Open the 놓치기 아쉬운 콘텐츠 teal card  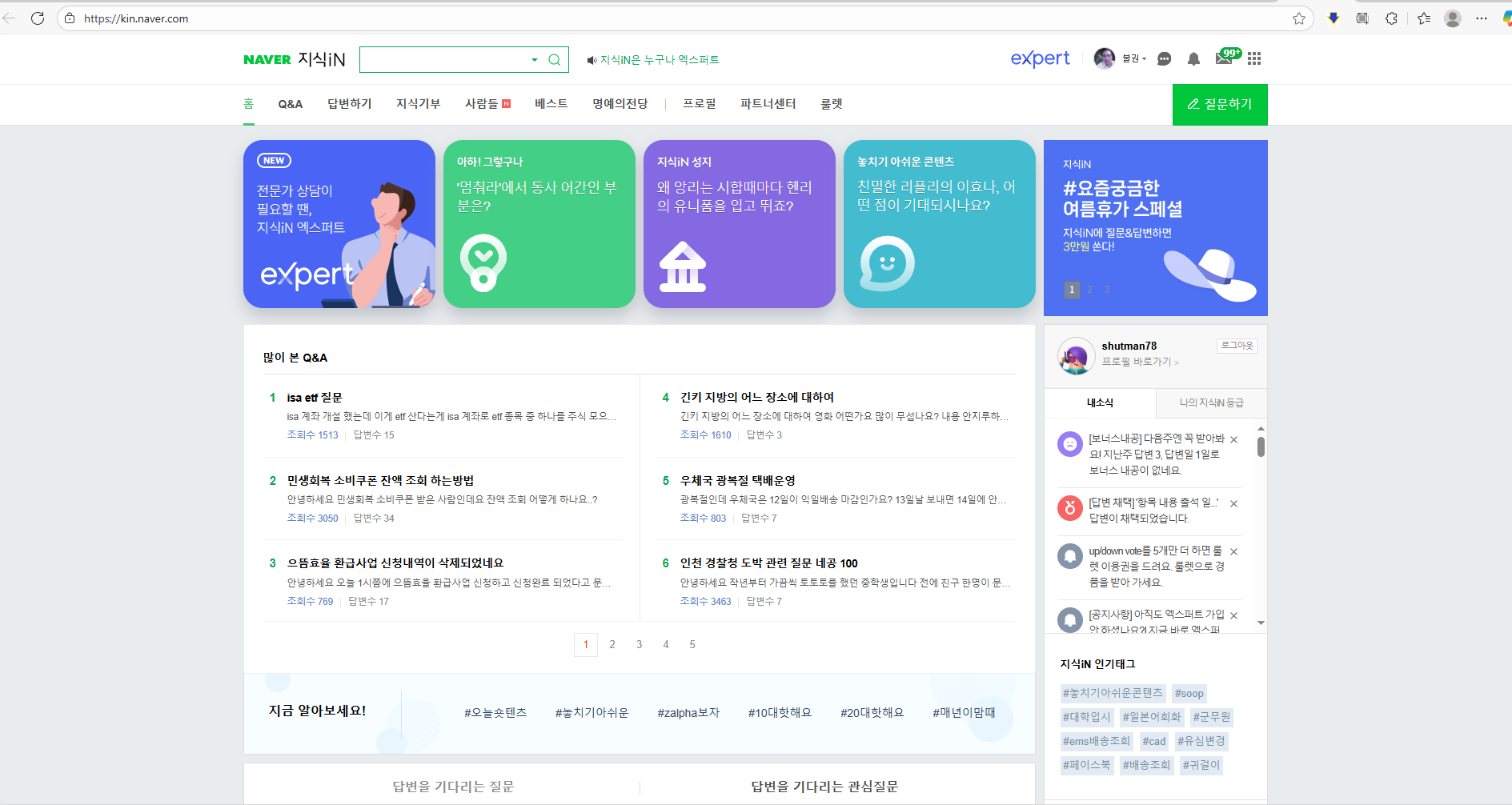click(940, 224)
